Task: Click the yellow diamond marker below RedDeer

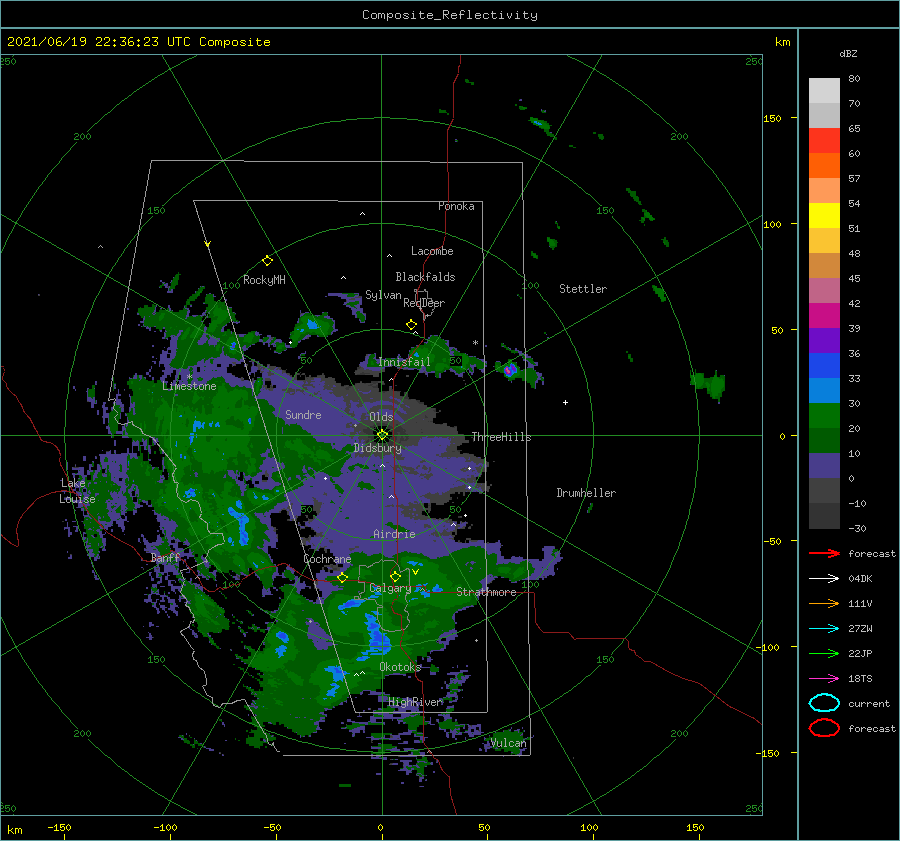Action: pyautogui.click(x=411, y=325)
